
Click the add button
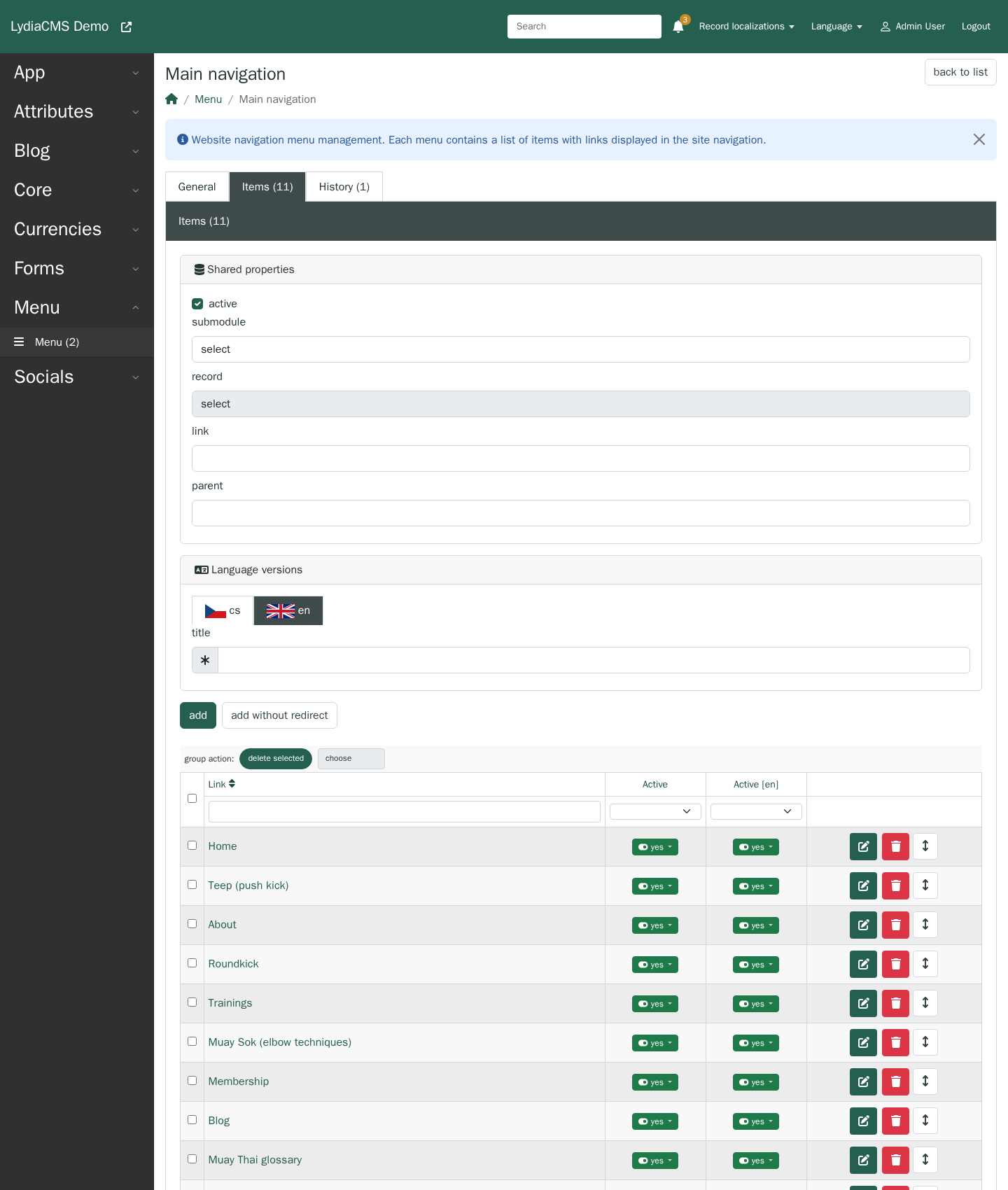[198, 715]
